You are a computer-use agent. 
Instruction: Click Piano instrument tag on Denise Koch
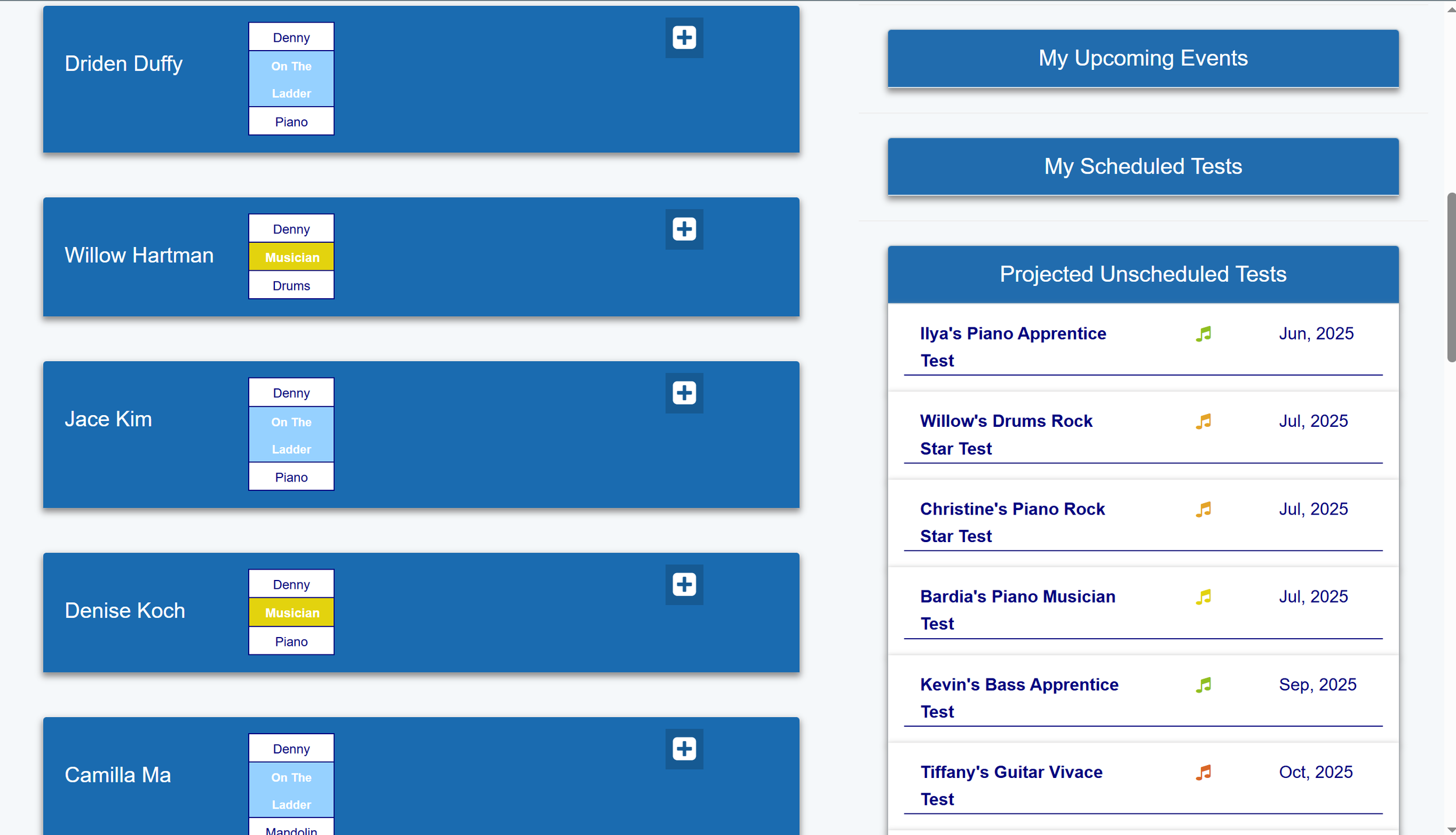click(x=291, y=641)
